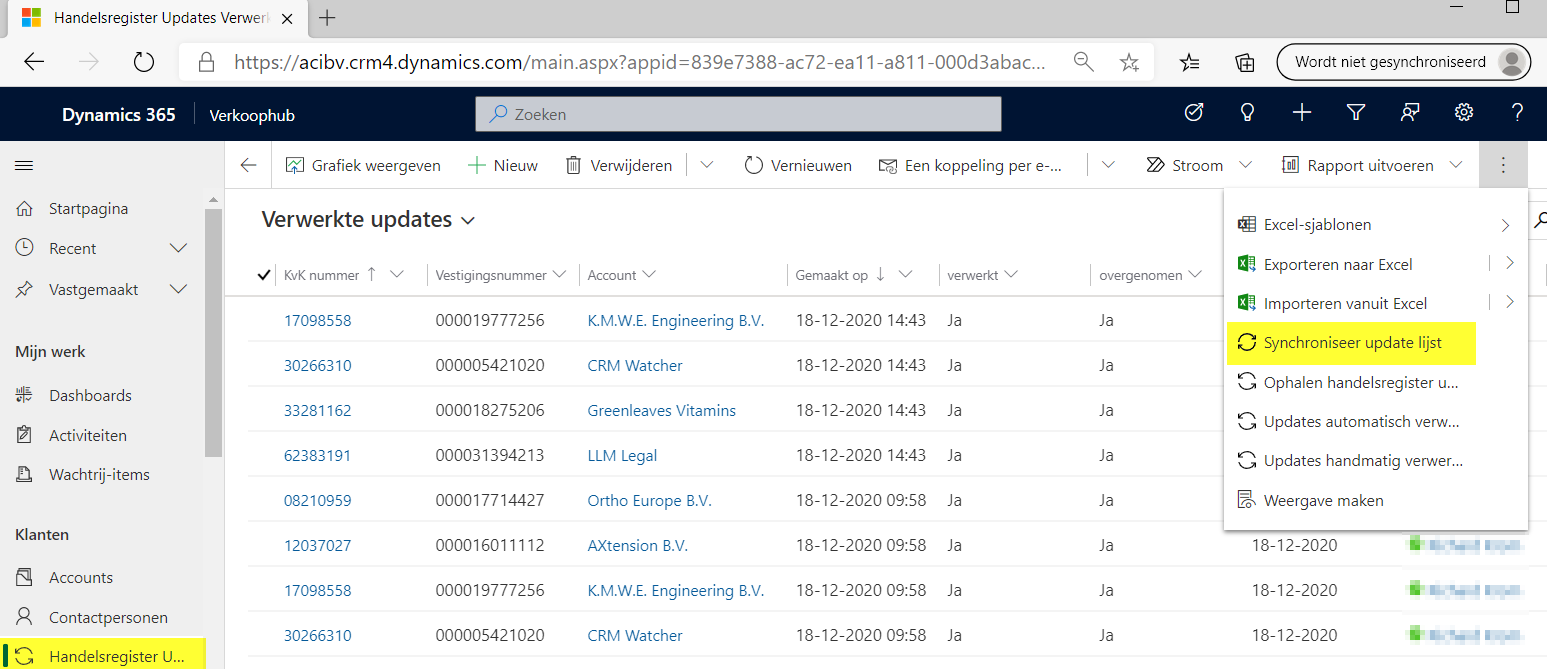
Task: Select Synchroniseer update lijst menu item
Action: pyautogui.click(x=1352, y=343)
